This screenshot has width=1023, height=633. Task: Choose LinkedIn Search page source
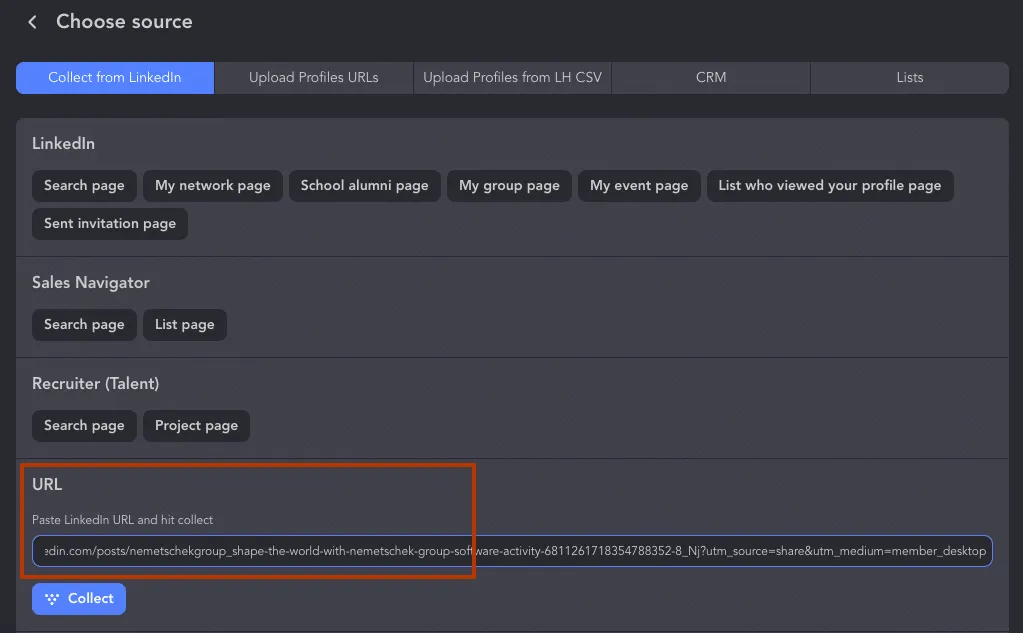[x=84, y=186]
